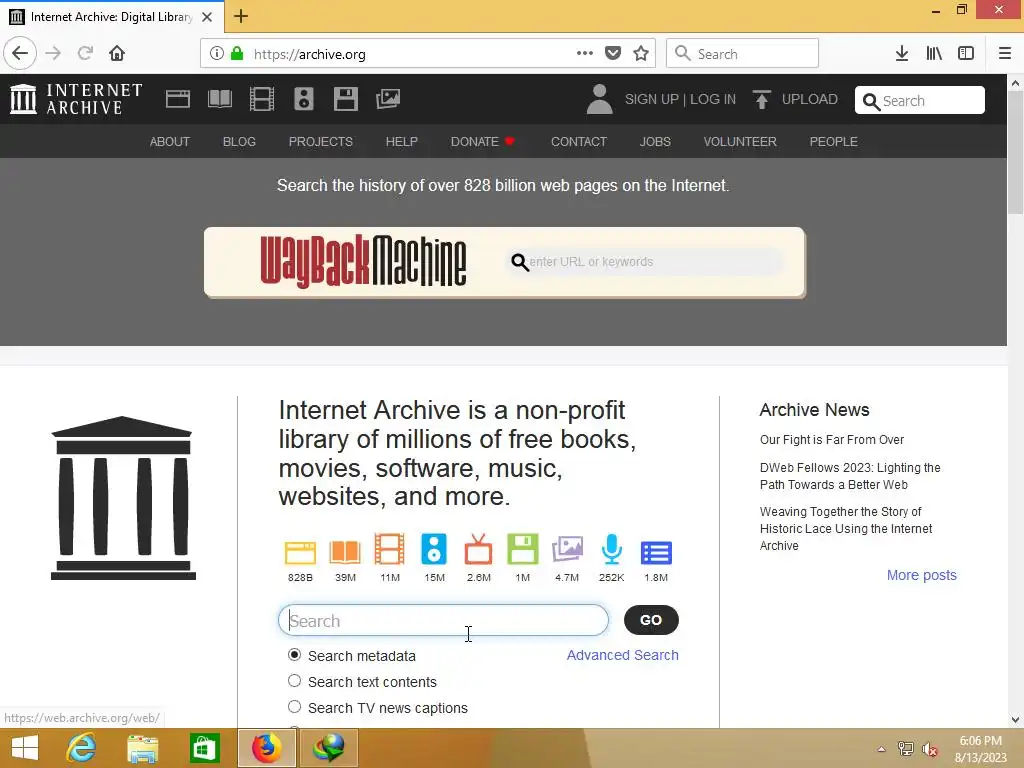Open page actions three-dots menu
Viewport: 1024px width, 768px height.
(584, 53)
